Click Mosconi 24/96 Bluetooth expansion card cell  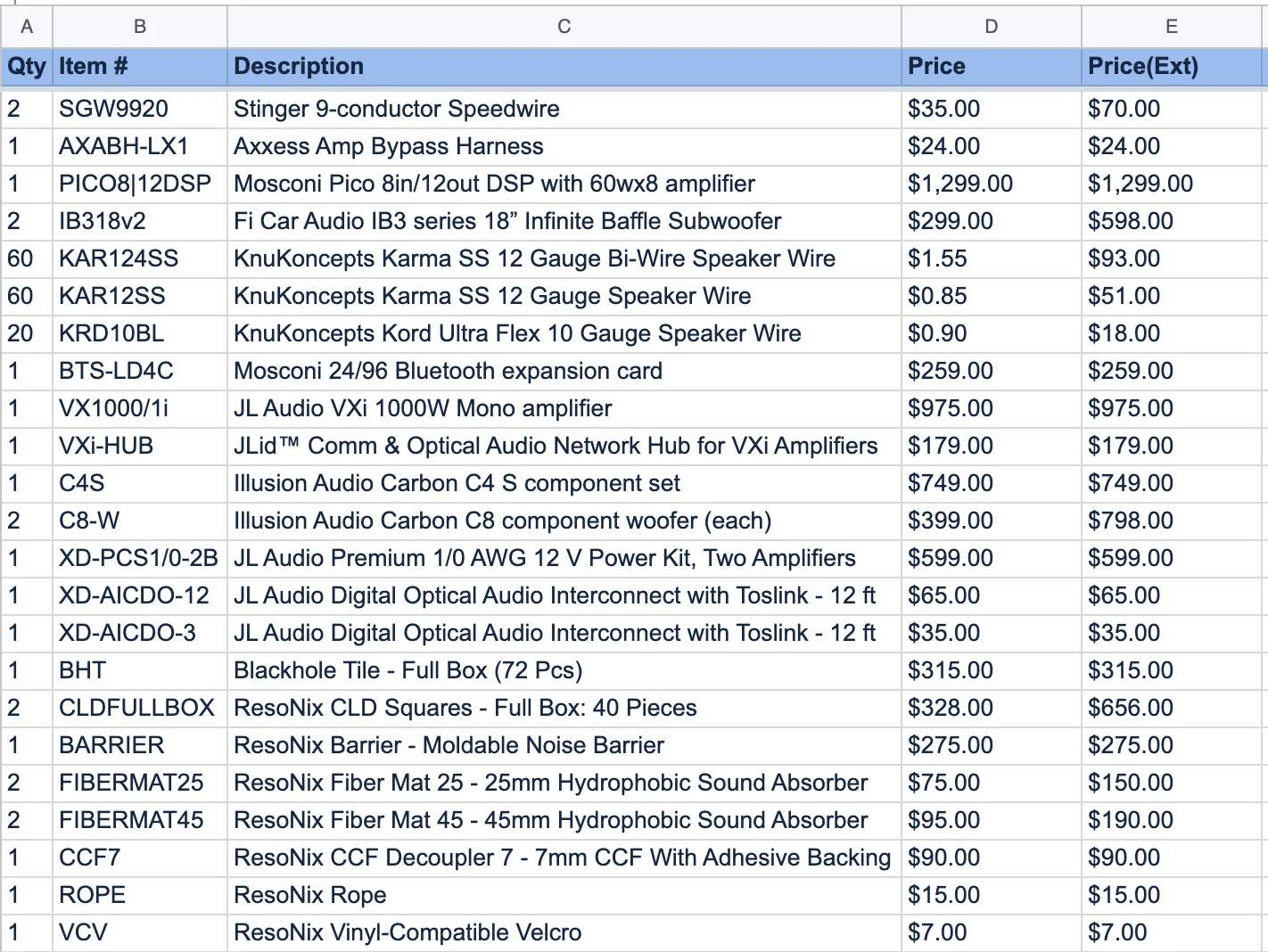pyautogui.click(x=564, y=371)
